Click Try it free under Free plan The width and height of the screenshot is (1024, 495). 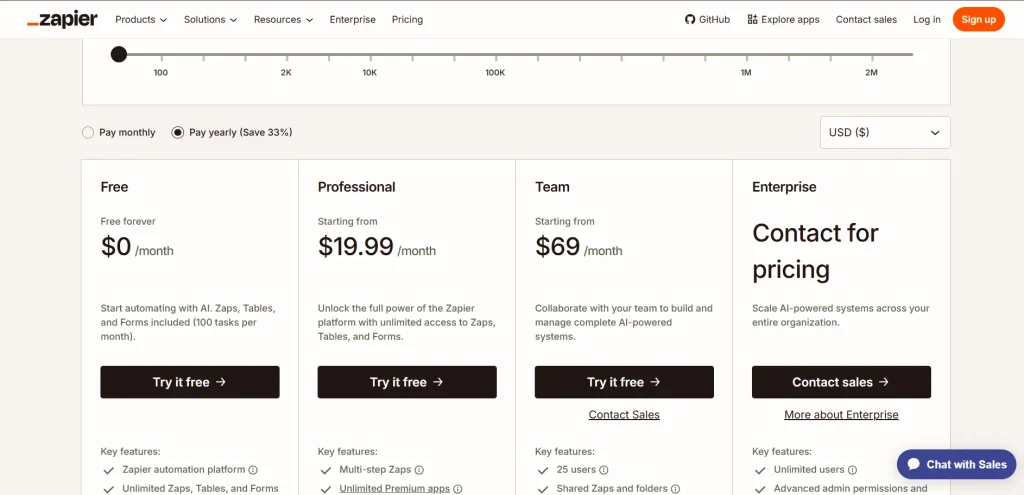[x=190, y=382]
